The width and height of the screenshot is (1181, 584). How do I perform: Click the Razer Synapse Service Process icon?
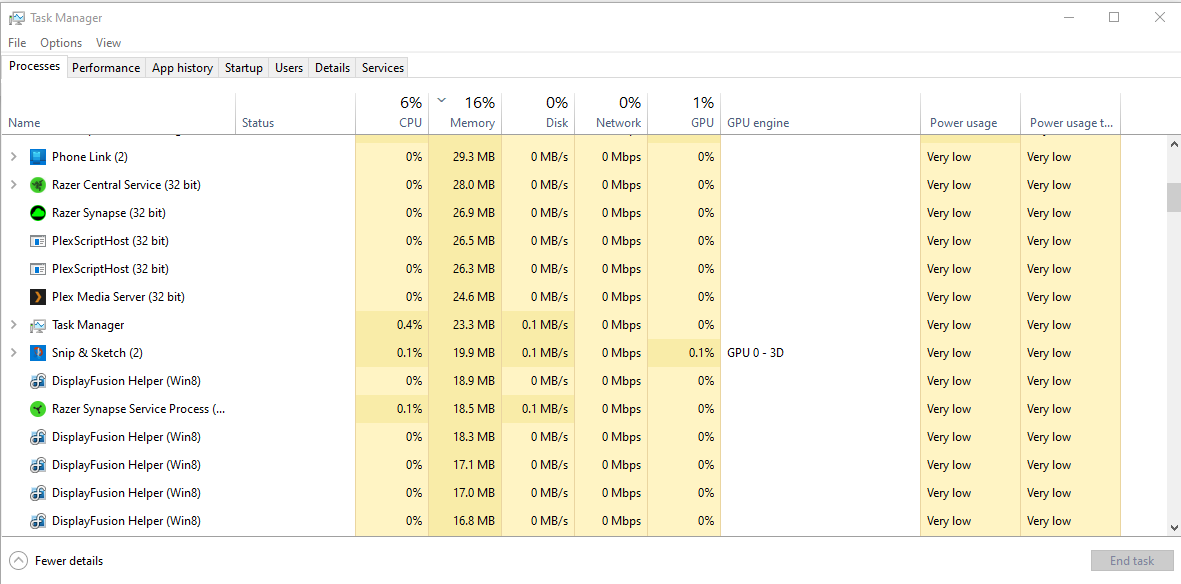pos(38,409)
